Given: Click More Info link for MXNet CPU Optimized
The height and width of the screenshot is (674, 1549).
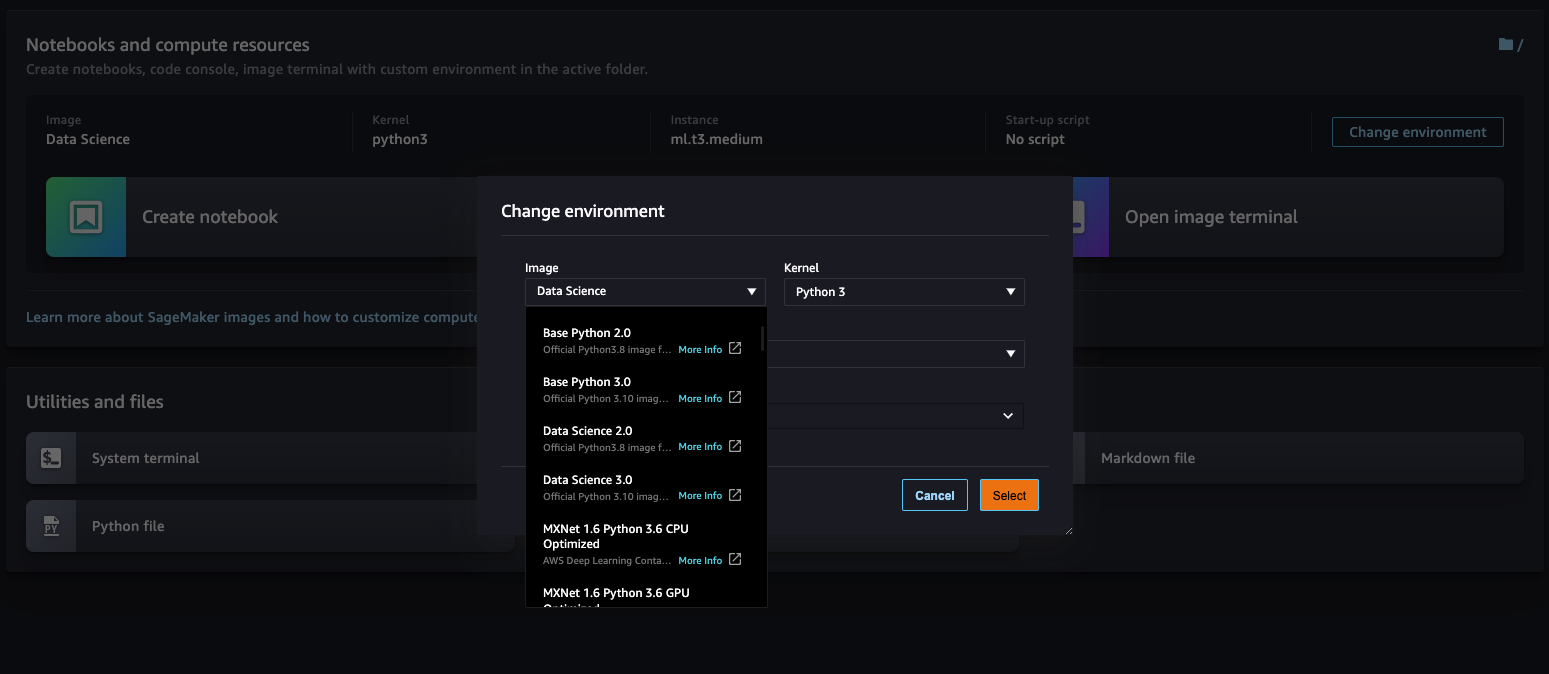Looking at the screenshot, I should (700, 561).
